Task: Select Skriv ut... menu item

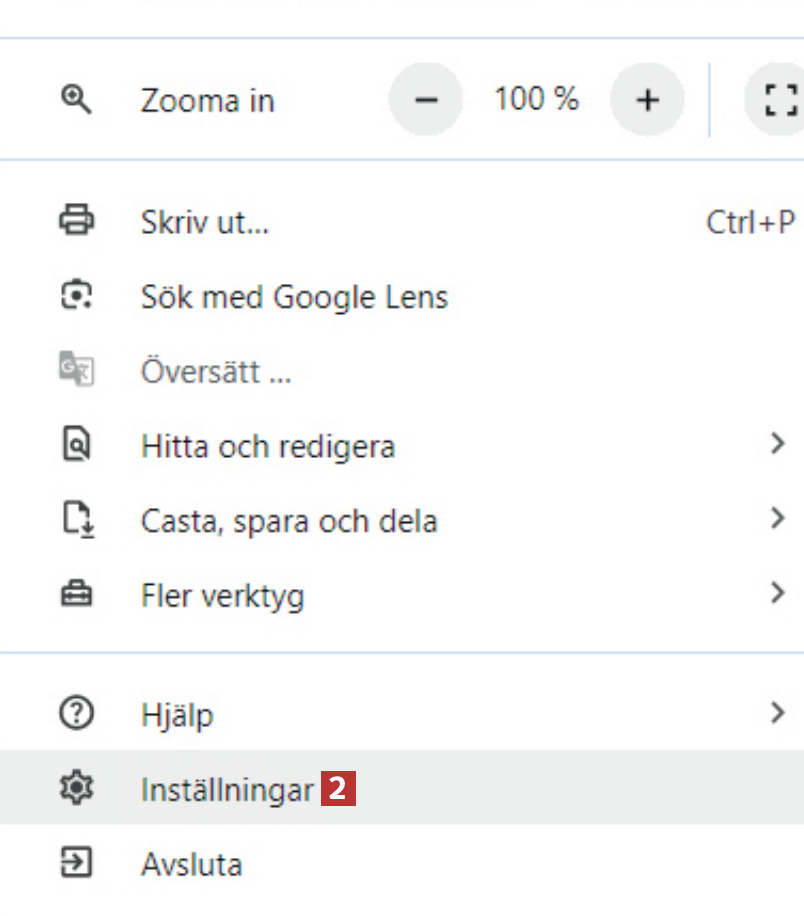Action: [x=205, y=222]
